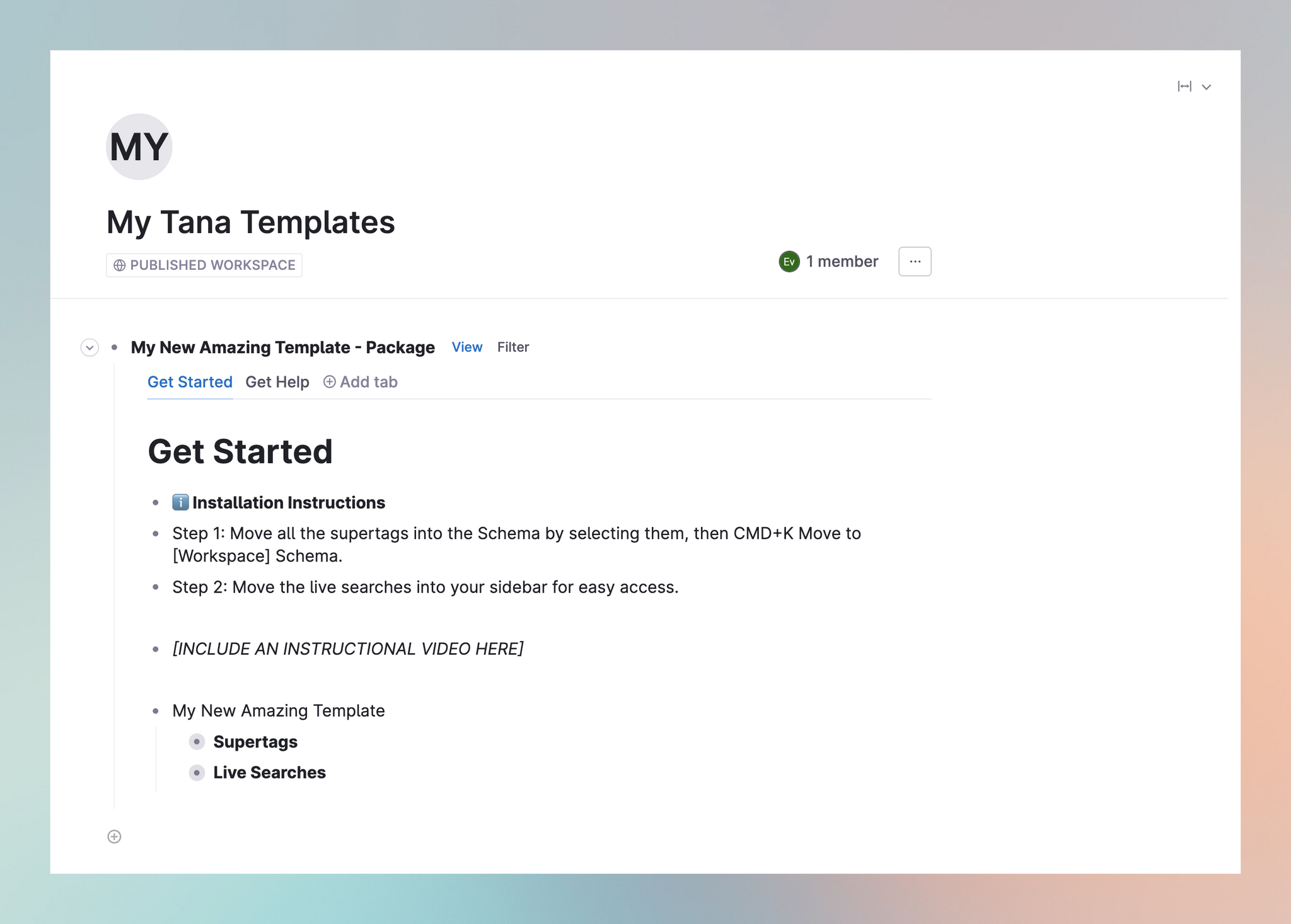Click the Live Searches label
Image resolution: width=1291 pixels, height=924 pixels.
point(269,773)
